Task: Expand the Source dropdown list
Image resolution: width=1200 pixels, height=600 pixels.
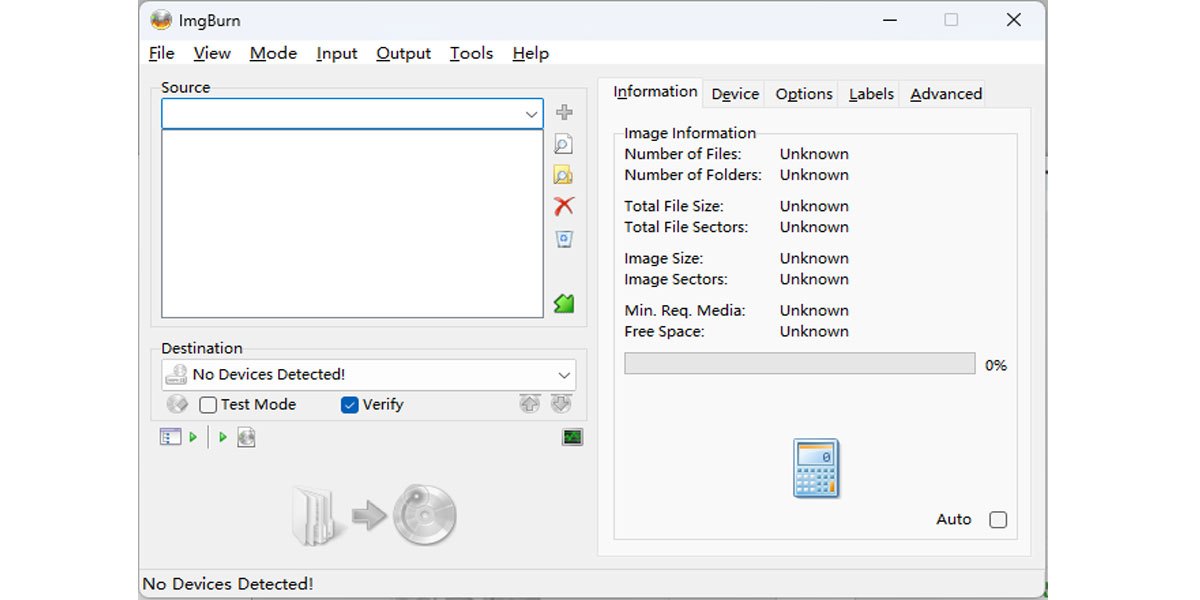Action: point(532,114)
